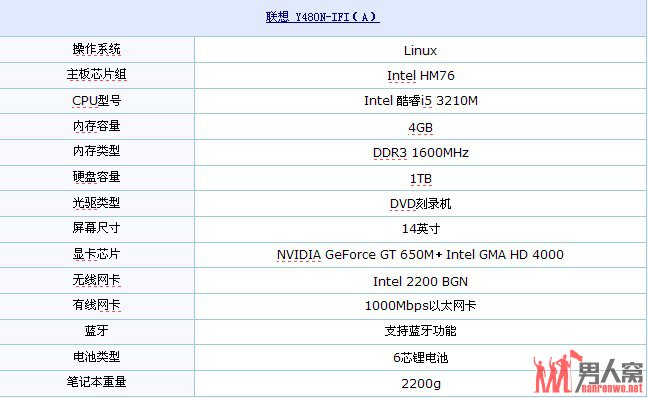The height and width of the screenshot is (398, 648).
Task: Click the 主板芯片组 label link
Action: pyautogui.click(x=96, y=74)
